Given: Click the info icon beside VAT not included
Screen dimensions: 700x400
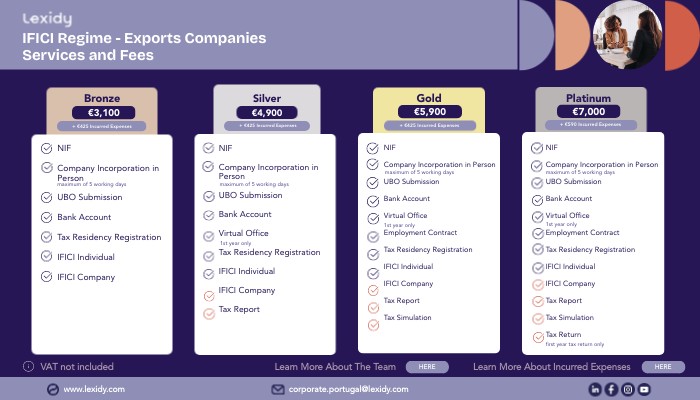Looking at the screenshot, I should coord(28,367).
